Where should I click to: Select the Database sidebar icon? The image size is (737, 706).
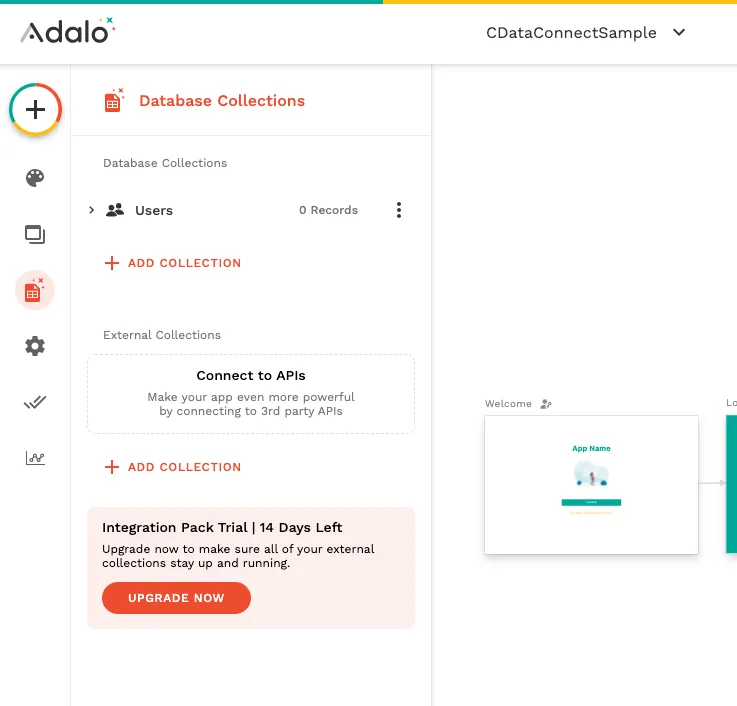click(35, 291)
